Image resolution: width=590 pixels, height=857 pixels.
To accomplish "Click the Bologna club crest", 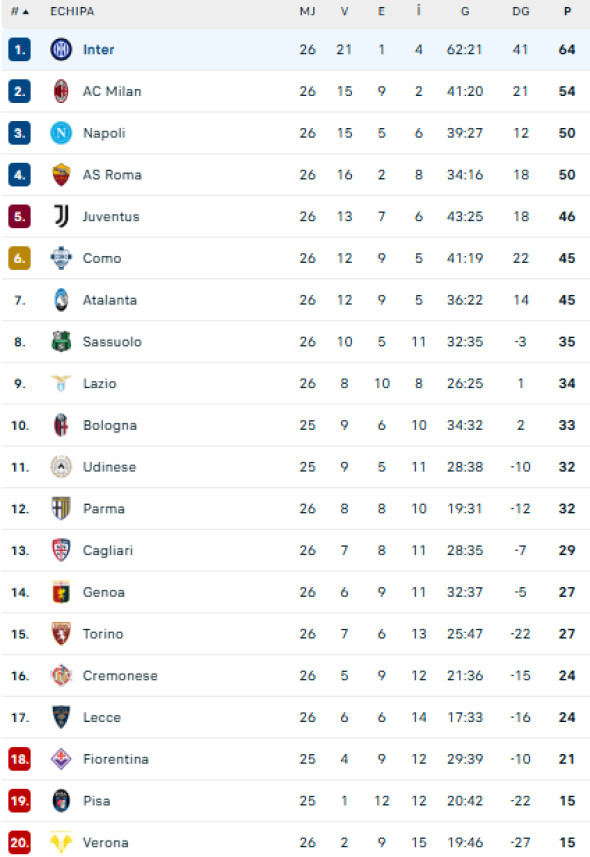I will [x=60, y=425].
